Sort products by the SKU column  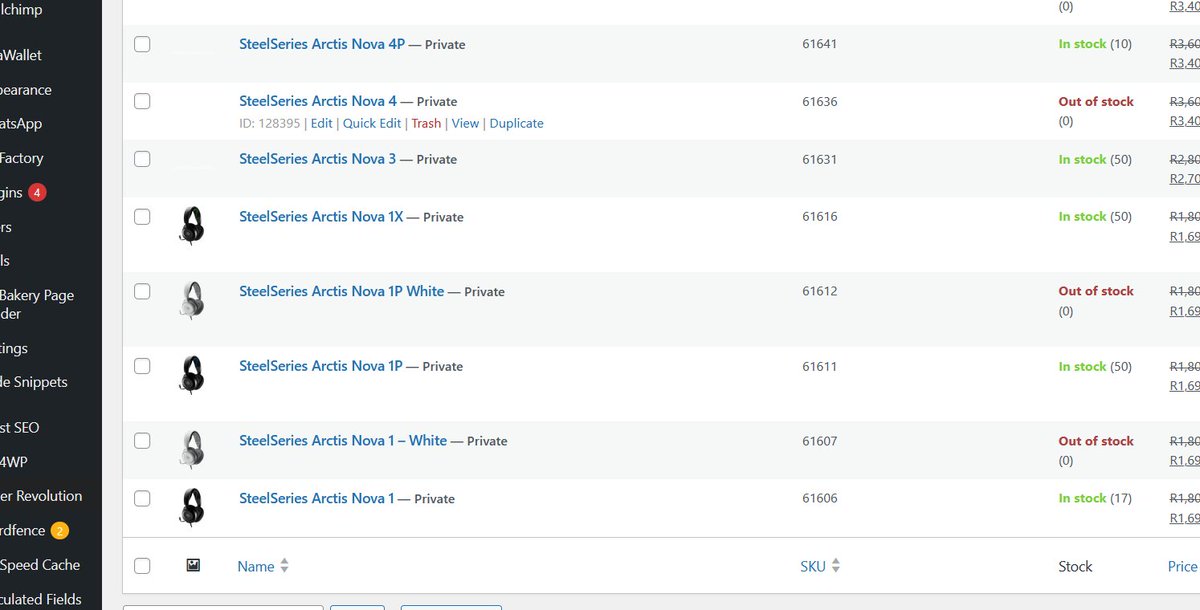pos(820,566)
